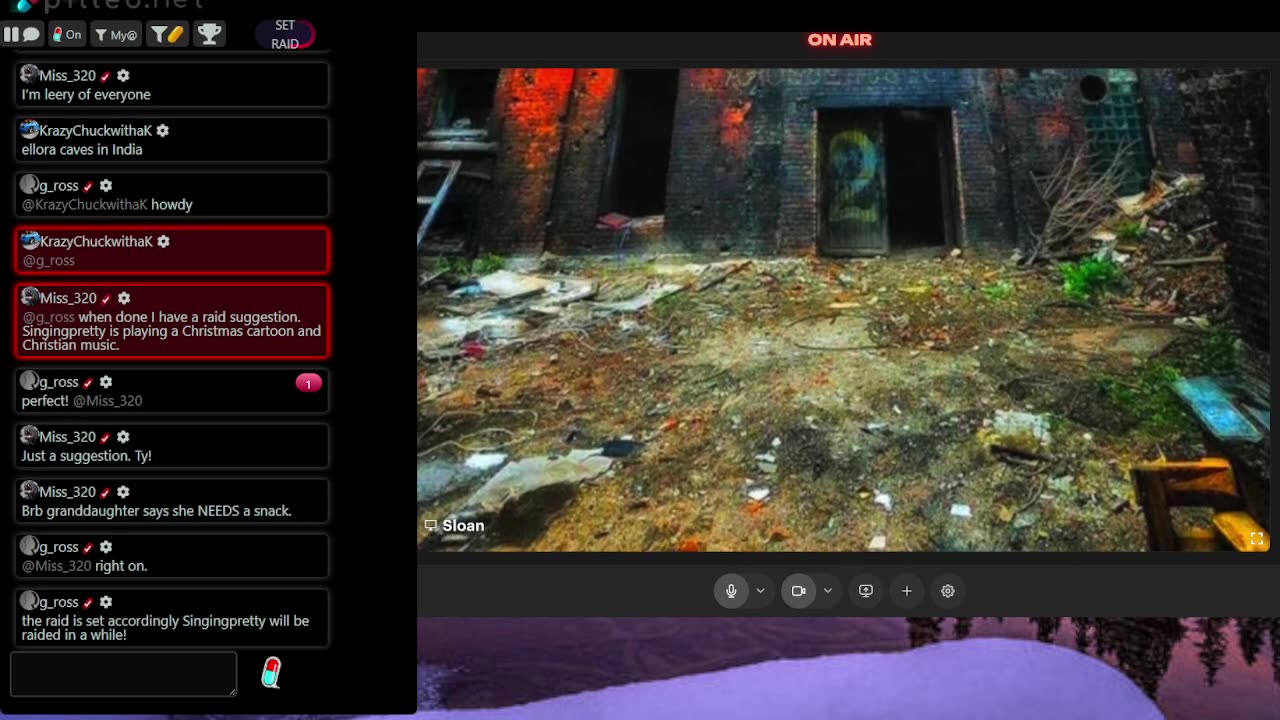Open gear on Miss_320 'Just a suggestion' message
This screenshot has height=720, width=1280.
pos(123,437)
